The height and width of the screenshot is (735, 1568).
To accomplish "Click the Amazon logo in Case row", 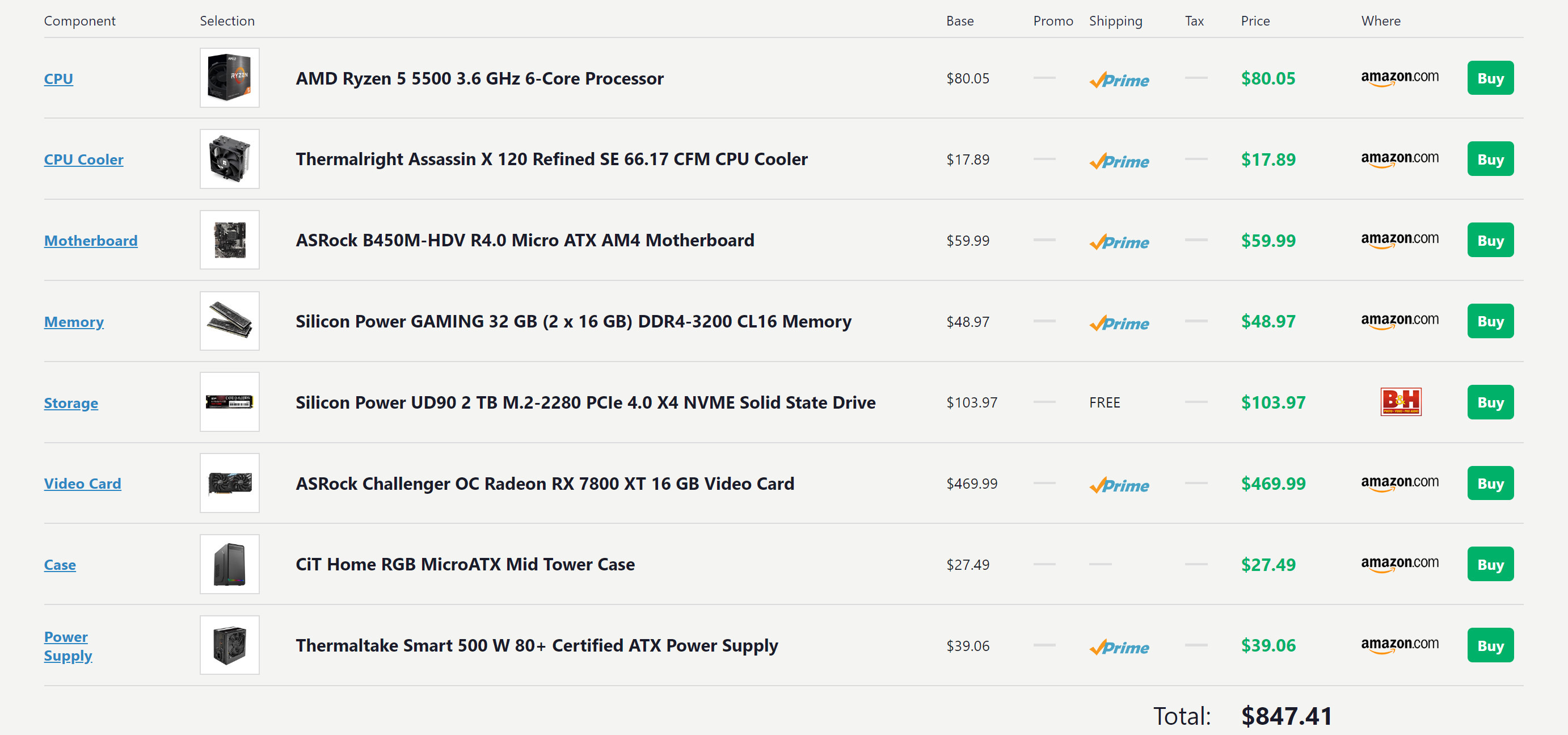I will pyautogui.click(x=1400, y=564).
